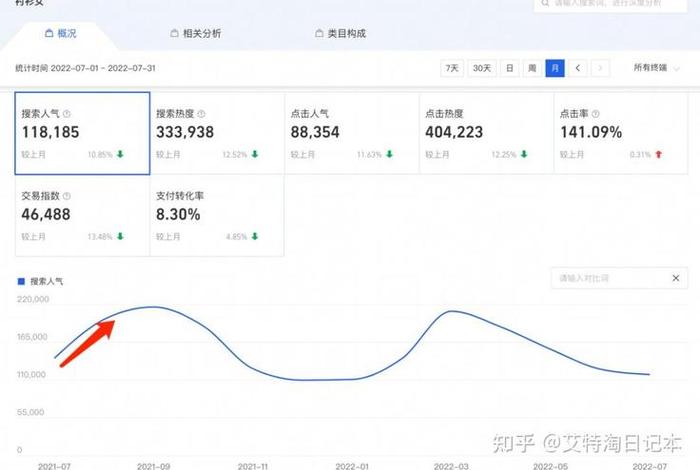Go to previous period arrow
Viewport: 700px width, 470px height.
(x=578, y=68)
